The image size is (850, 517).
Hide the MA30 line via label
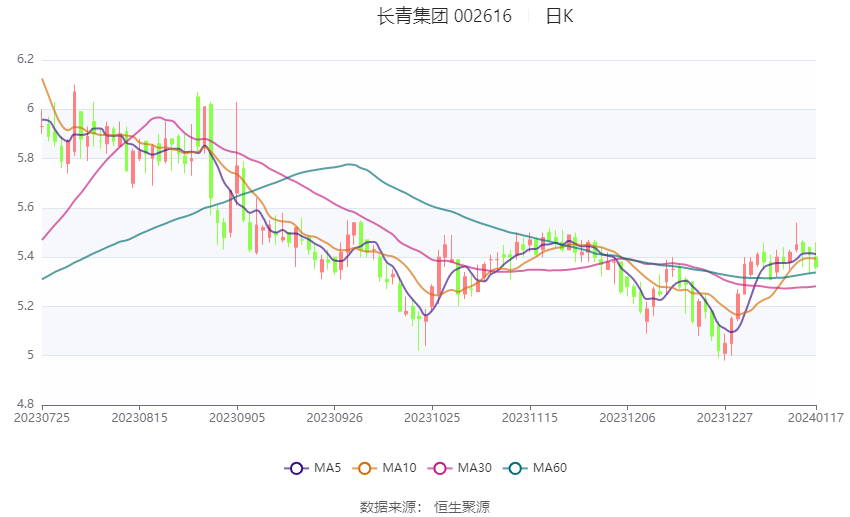(x=475, y=468)
